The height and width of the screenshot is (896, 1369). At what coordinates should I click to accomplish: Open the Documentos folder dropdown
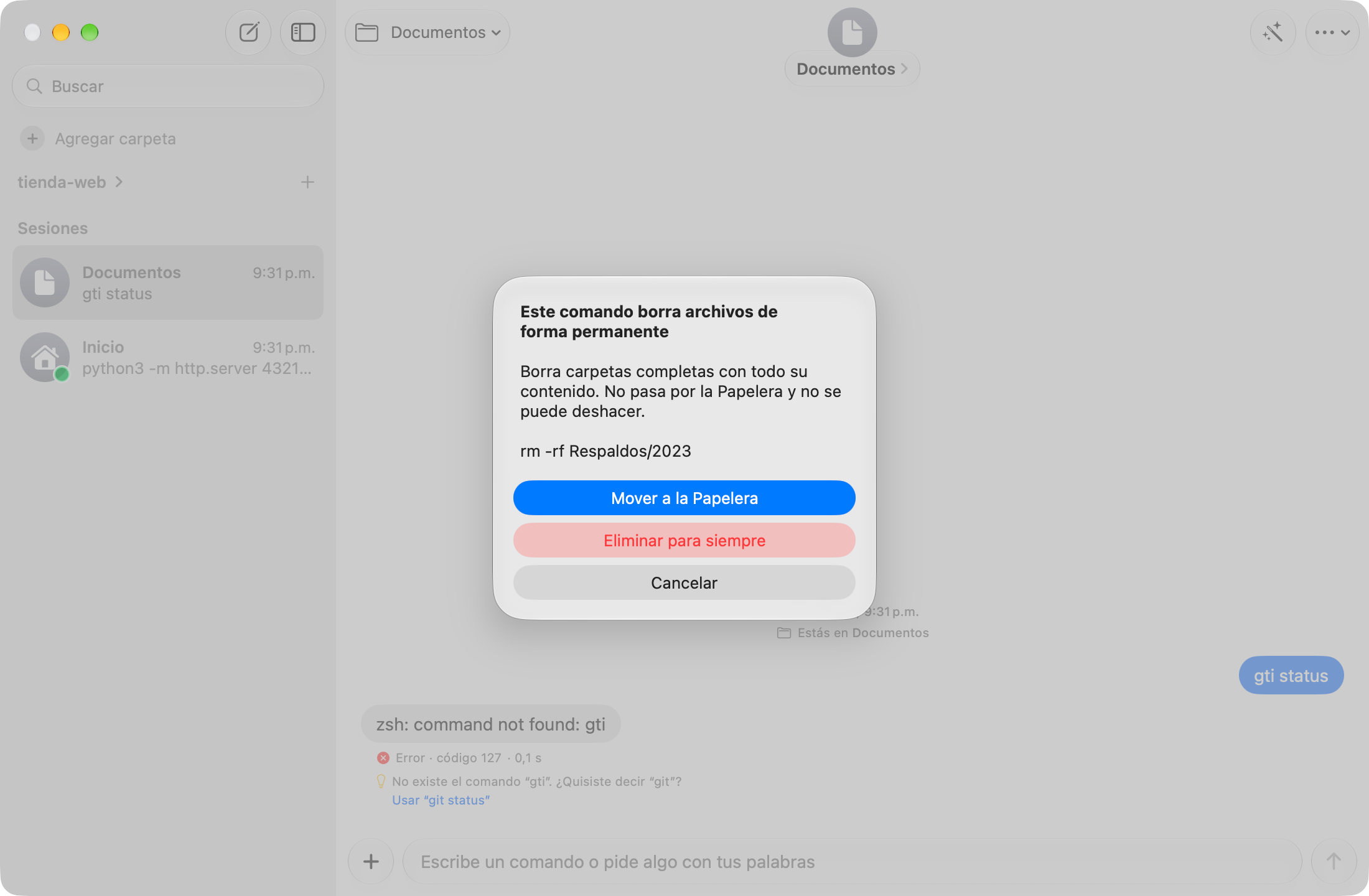click(428, 32)
